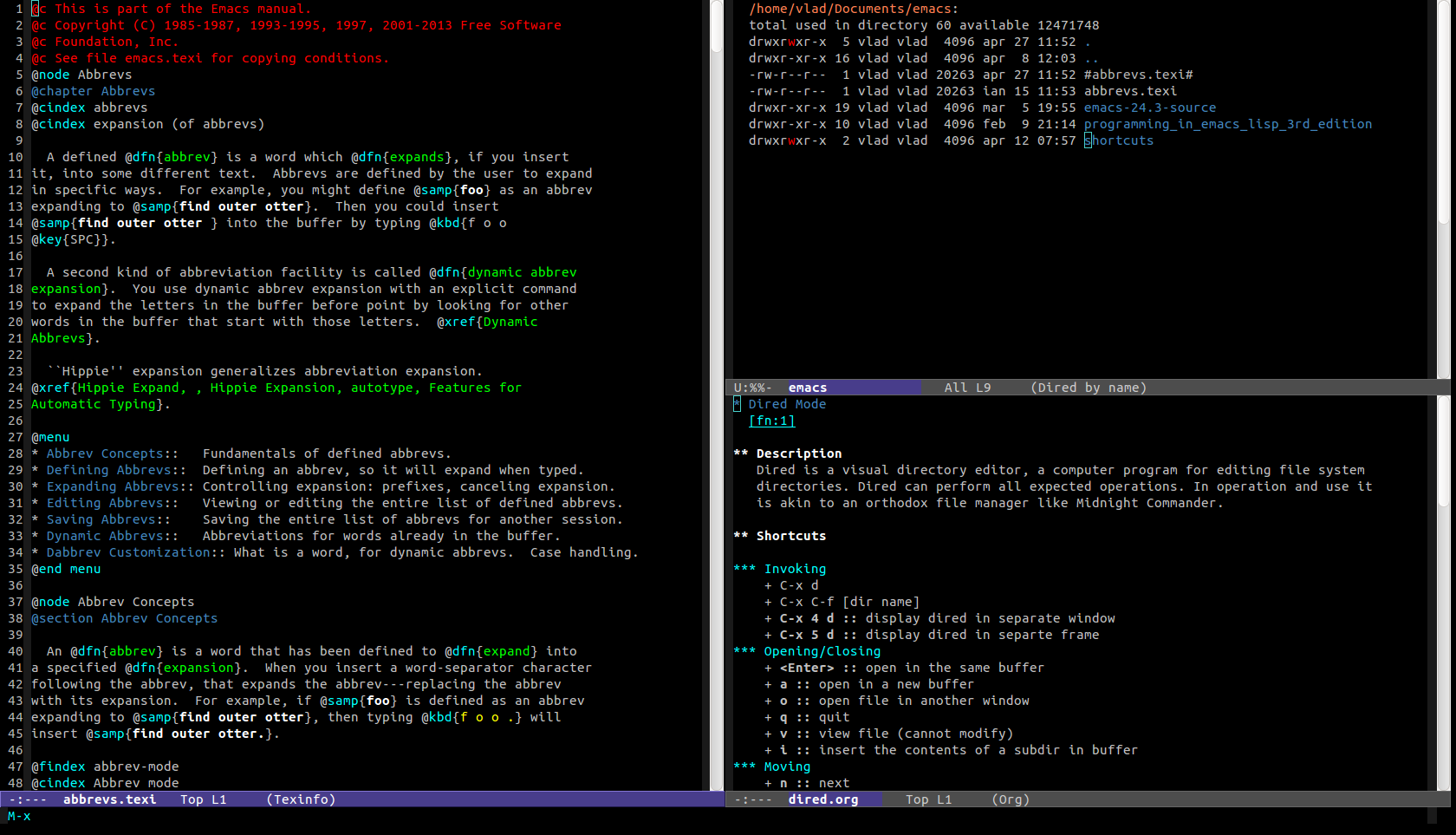
Task: Click the 'n :: next' item
Action: click(807, 783)
